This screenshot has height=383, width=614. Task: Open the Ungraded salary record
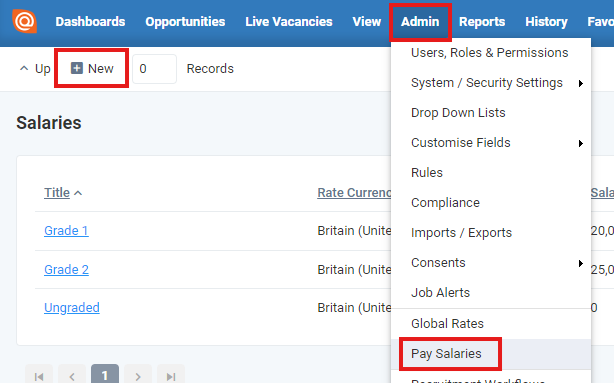[x=72, y=307]
